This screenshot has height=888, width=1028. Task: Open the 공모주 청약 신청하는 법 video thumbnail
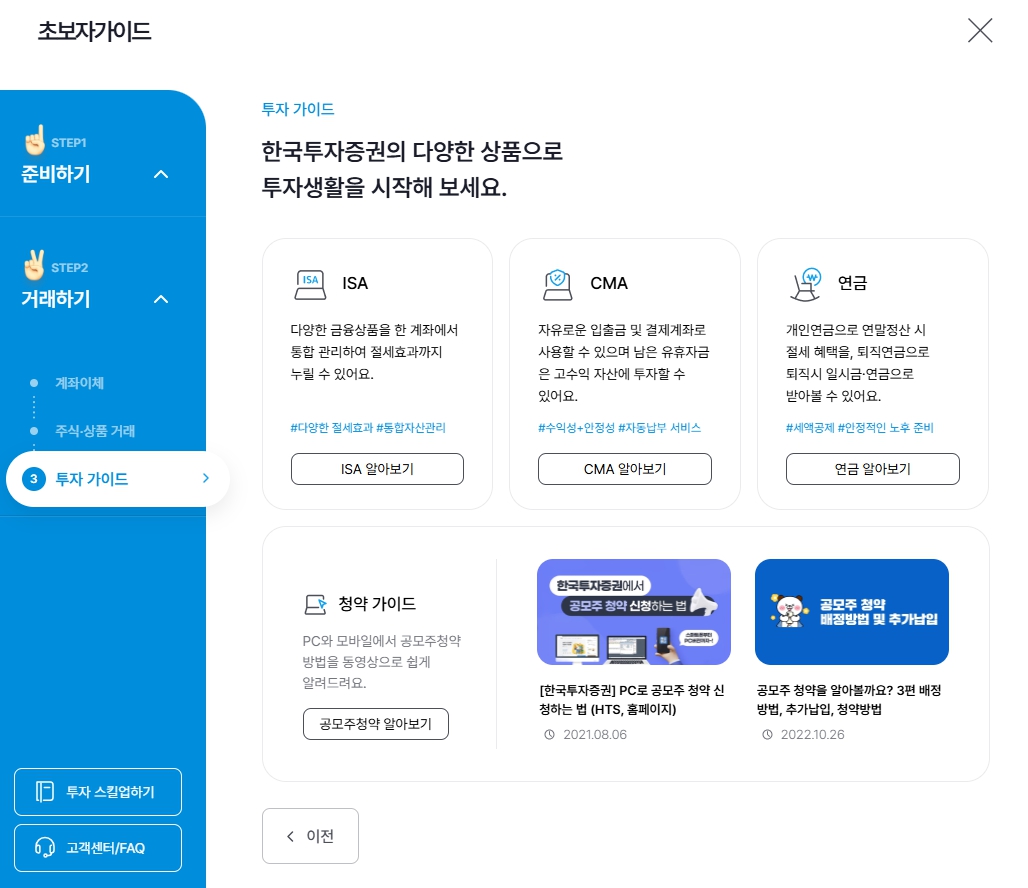pyautogui.click(x=633, y=612)
